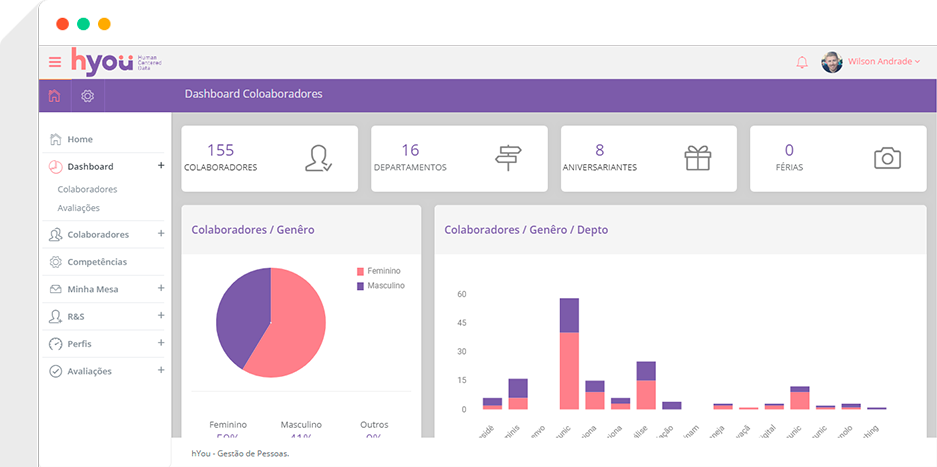Open the settings gear in purple bar
This screenshot has height=467, width=937.
click(x=88, y=96)
